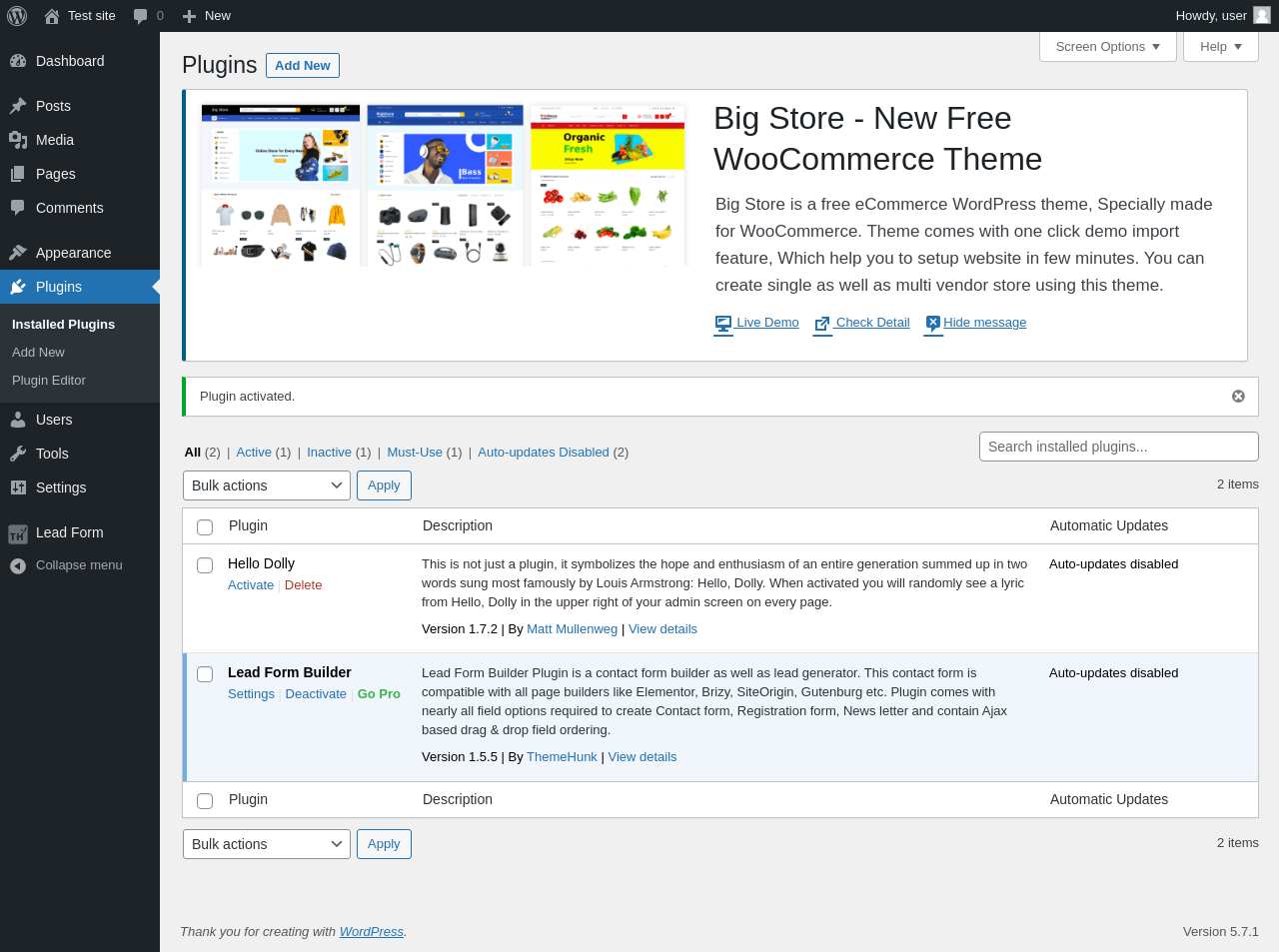Activate Hello Dolly plugin

coord(251,585)
